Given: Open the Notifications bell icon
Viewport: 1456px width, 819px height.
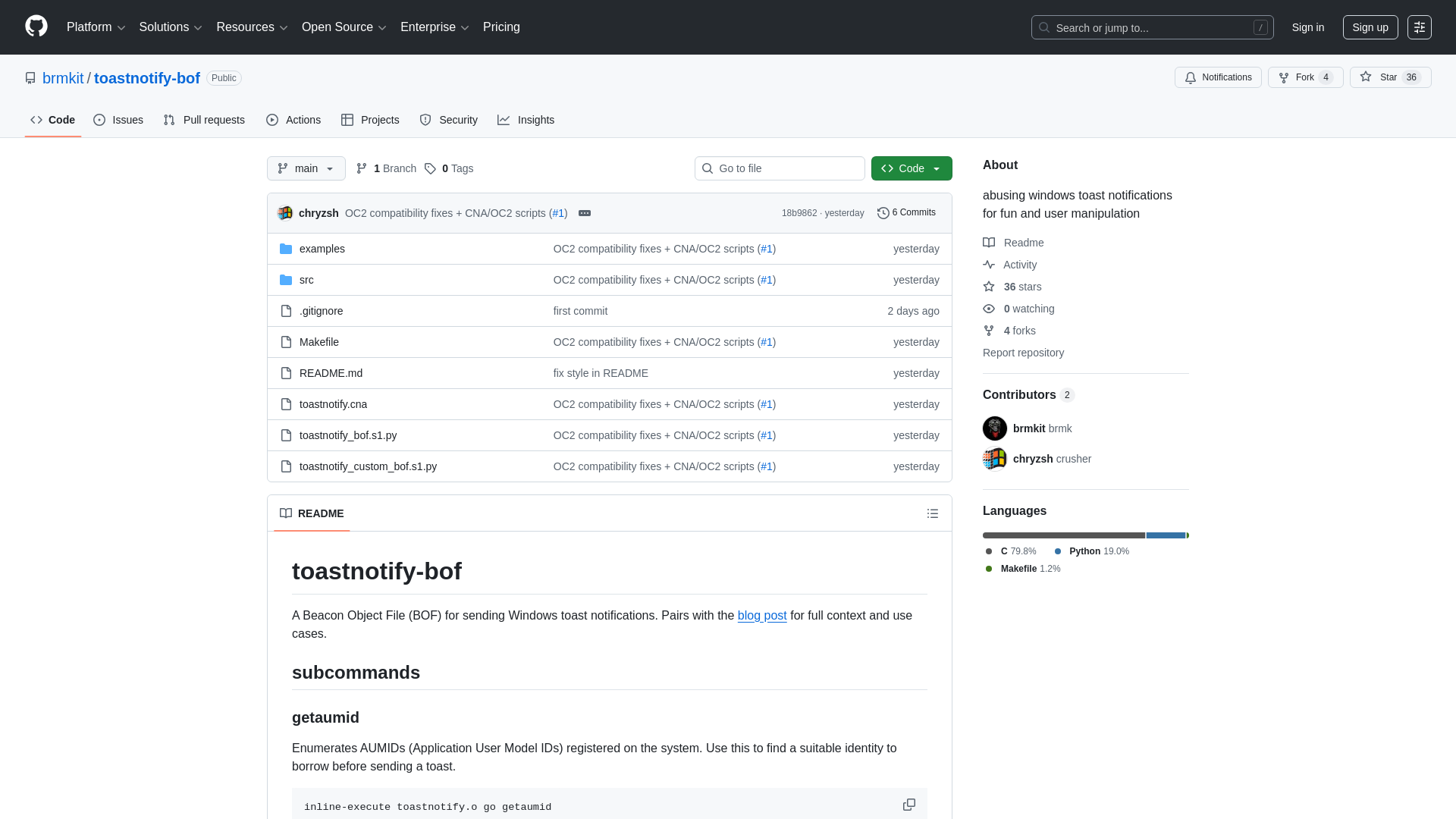Looking at the screenshot, I should 1190,77.
